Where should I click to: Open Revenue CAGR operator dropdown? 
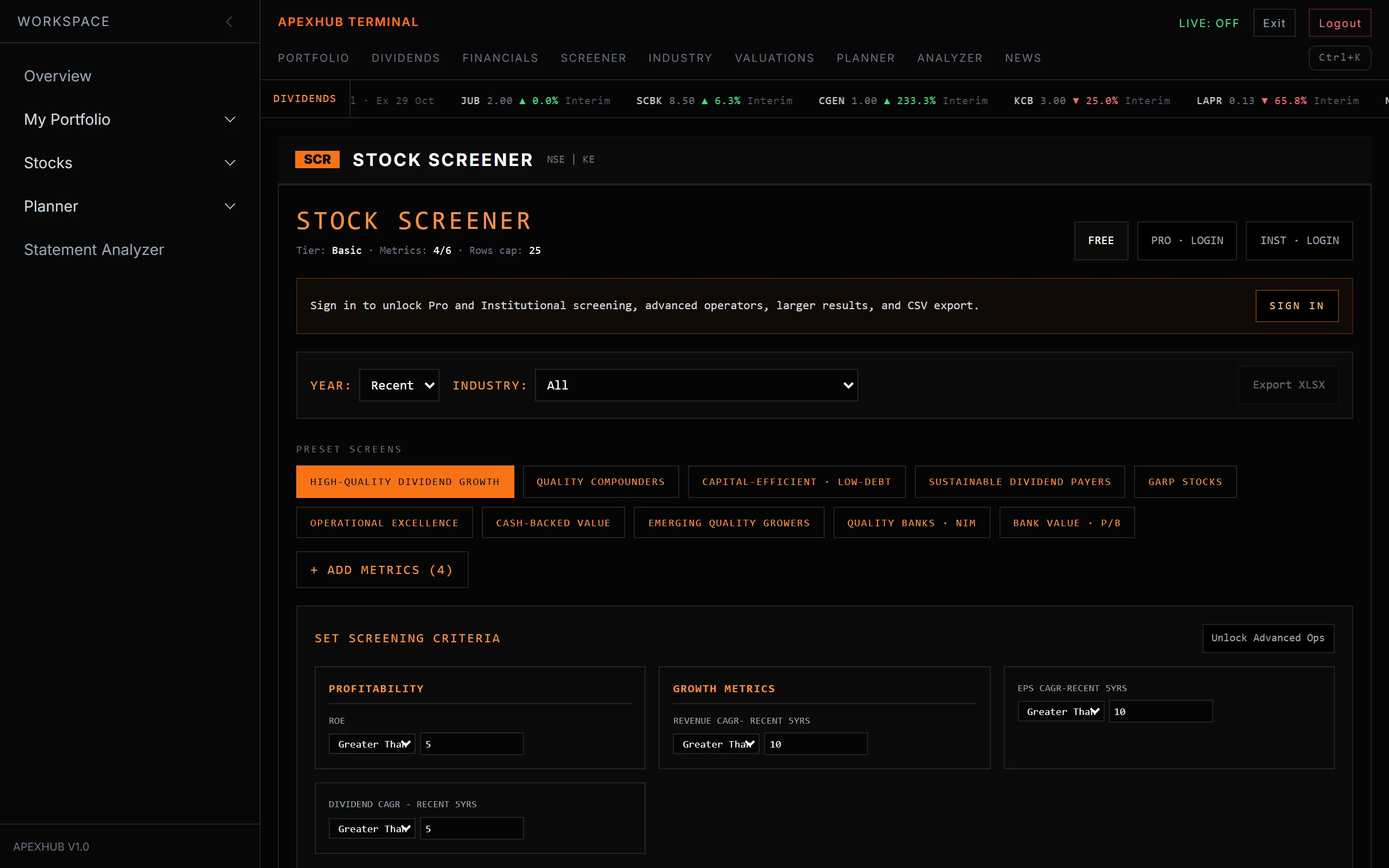tap(716, 744)
